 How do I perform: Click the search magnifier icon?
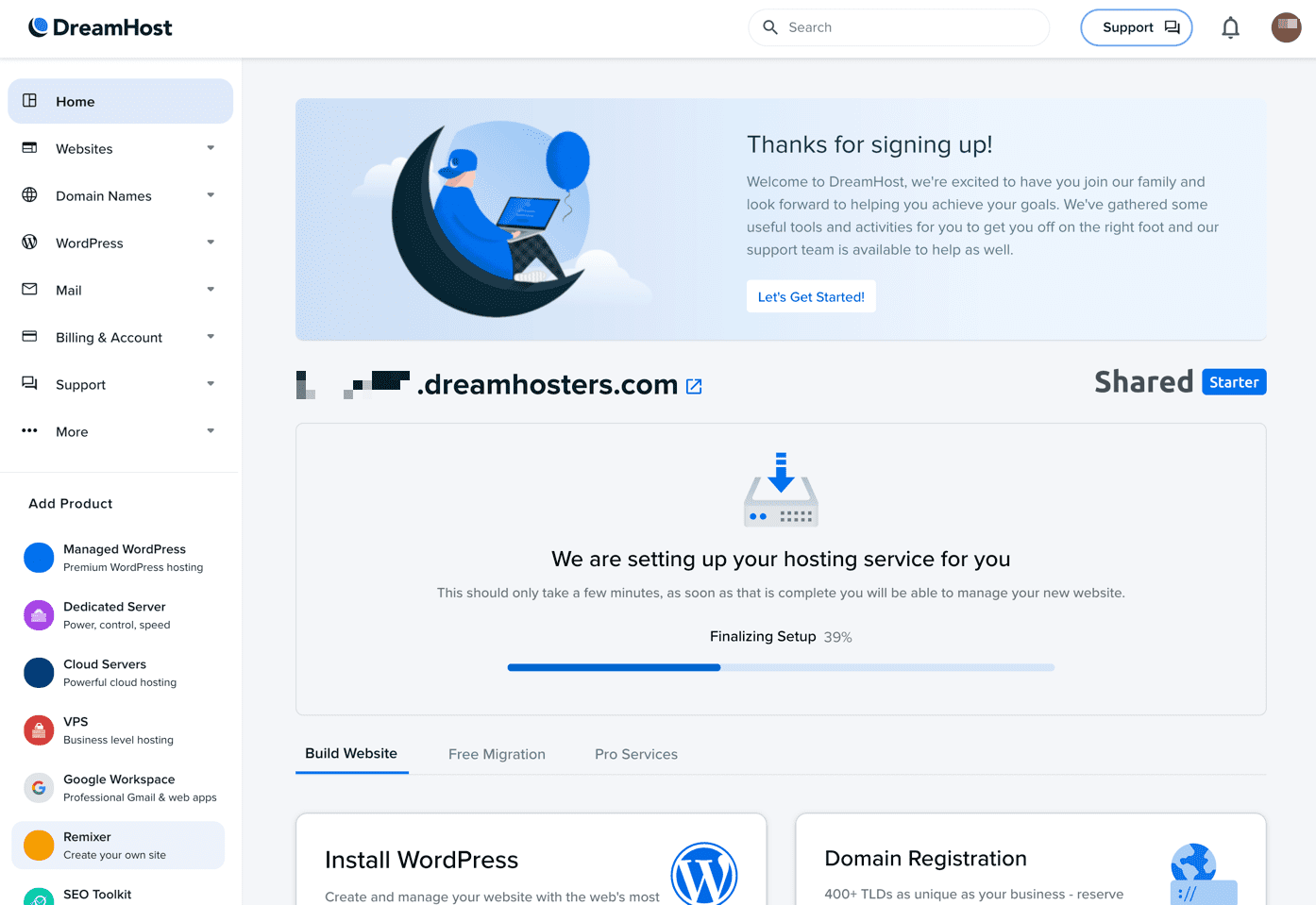click(770, 27)
